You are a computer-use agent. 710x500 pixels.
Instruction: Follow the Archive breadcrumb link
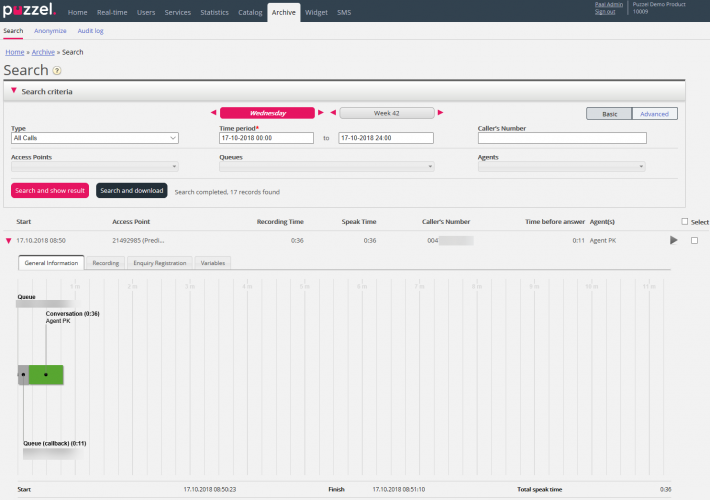[43, 52]
